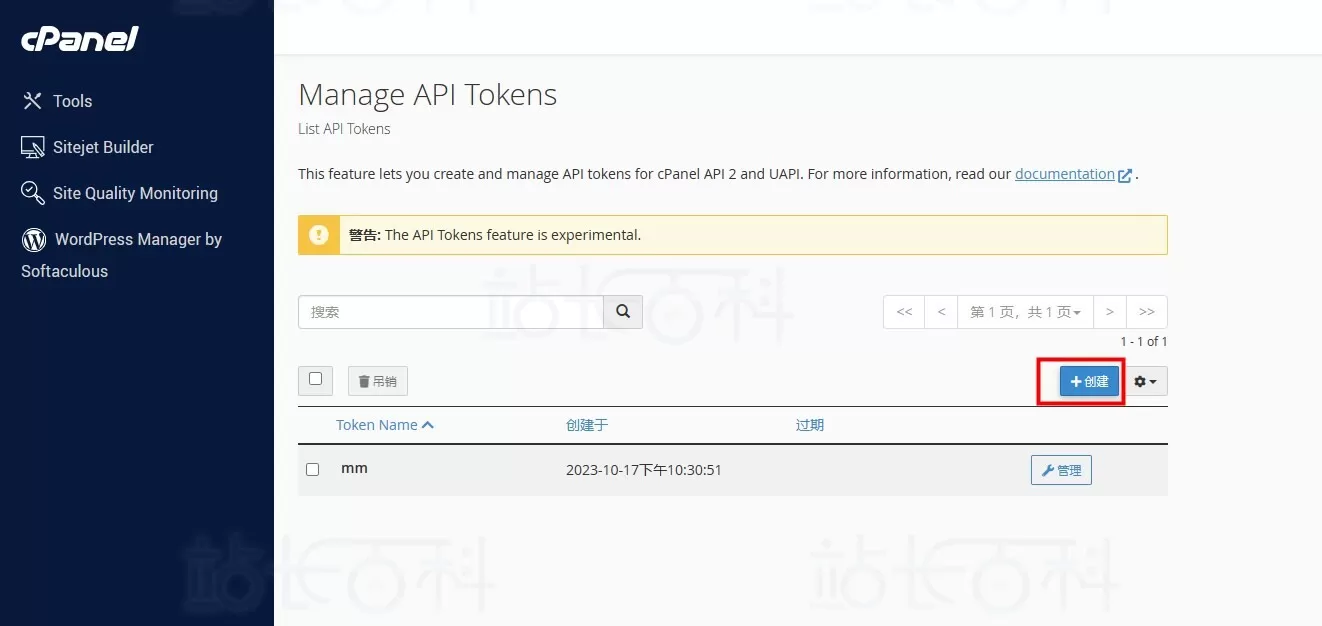Click the WordPress logo icon in sidebar
Image resolution: width=1322 pixels, height=626 pixels.
coord(34,240)
